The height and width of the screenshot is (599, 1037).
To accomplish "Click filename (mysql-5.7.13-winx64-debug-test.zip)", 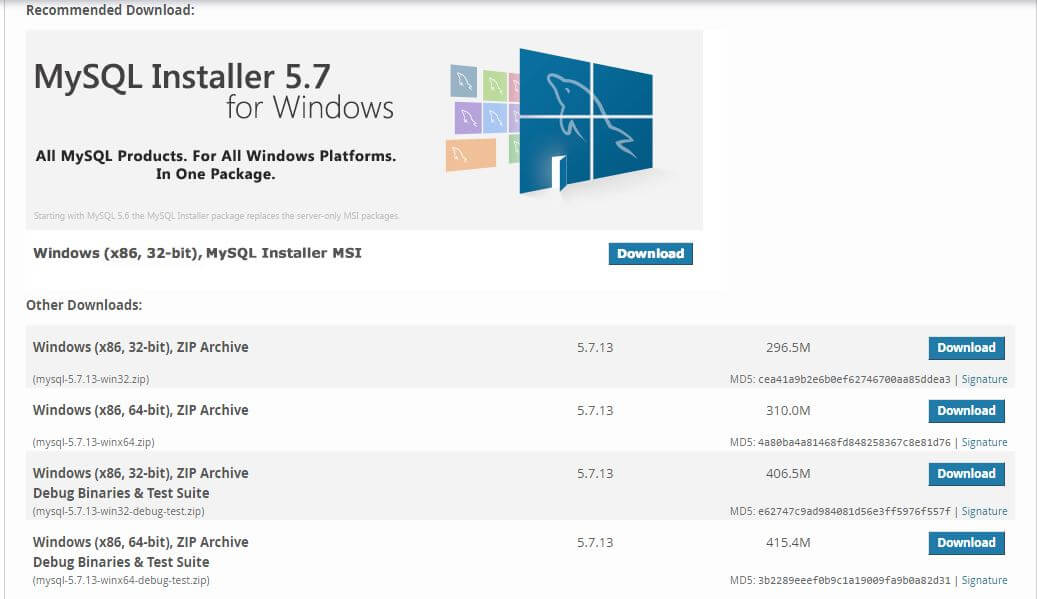I will [121, 580].
